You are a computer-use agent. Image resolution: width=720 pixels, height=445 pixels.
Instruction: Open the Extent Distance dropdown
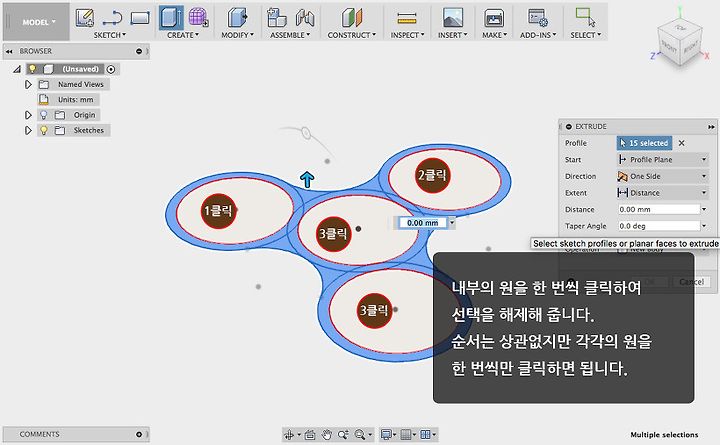[x=662, y=193]
